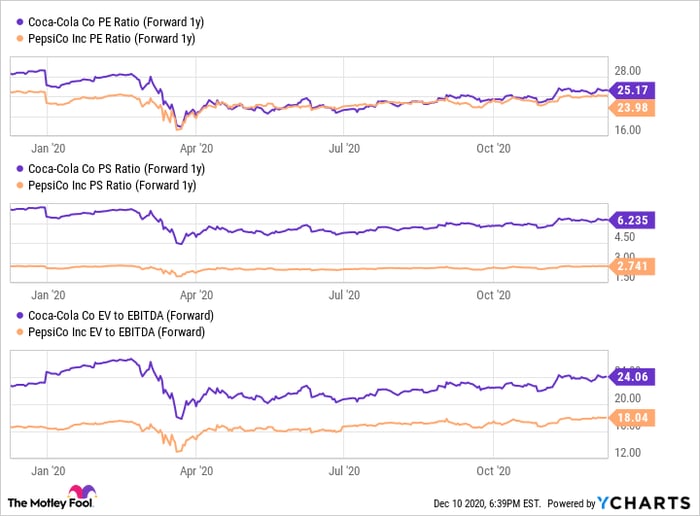Click Jul '20 on the PS Ratio chart axis

344,295
